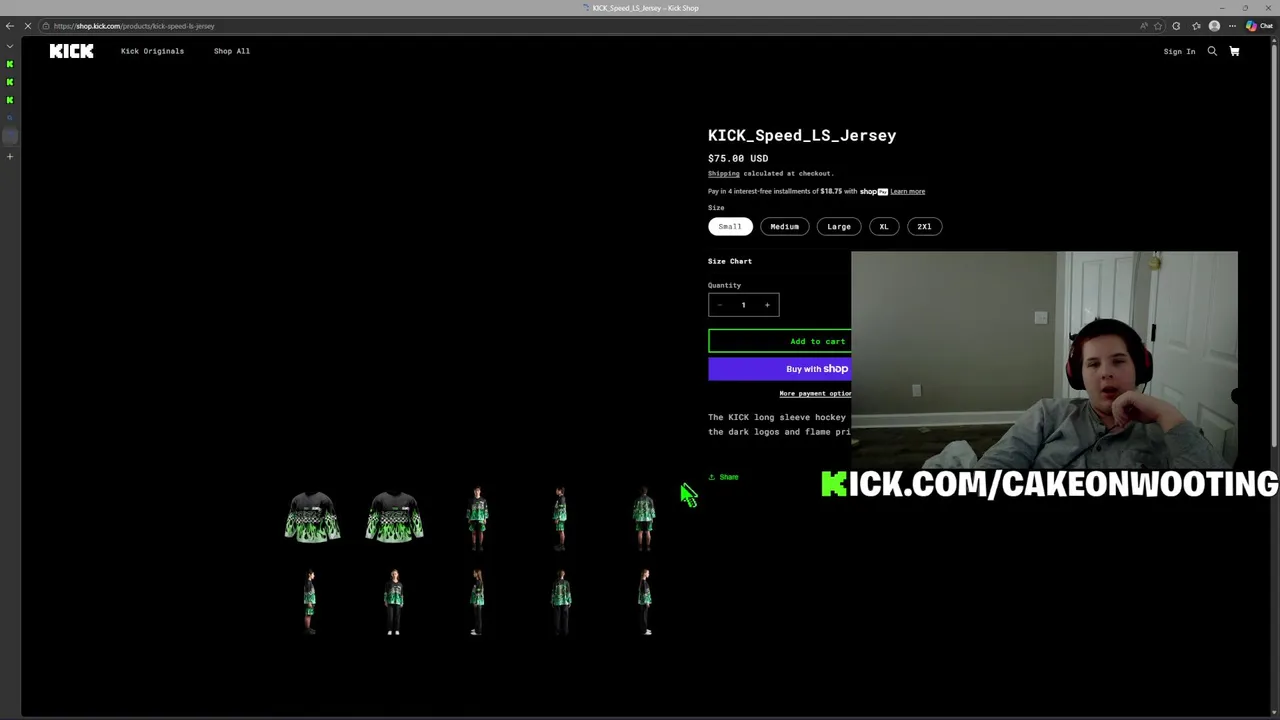Screen dimensions: 1280x720
Task: Click the product title KICK_Speed_LS_Jersey
Action: tap(802, 135)
